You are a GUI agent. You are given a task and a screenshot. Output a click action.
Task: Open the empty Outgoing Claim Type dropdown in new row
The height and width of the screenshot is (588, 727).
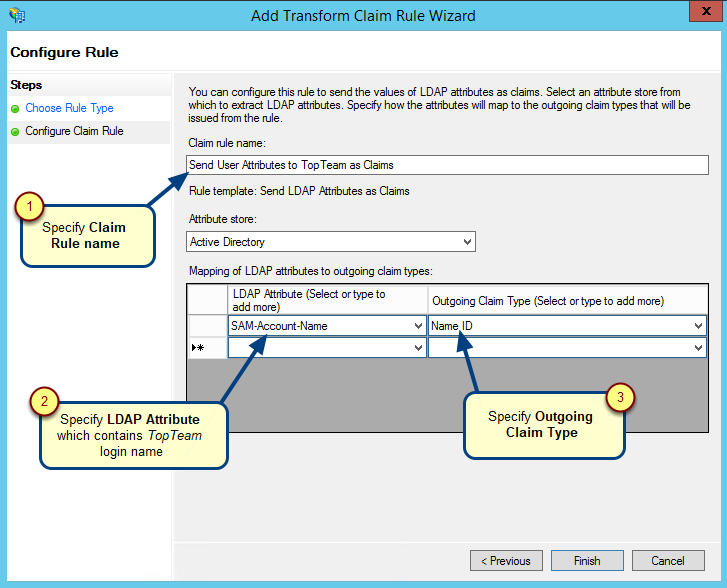click(x=698, y=348)
